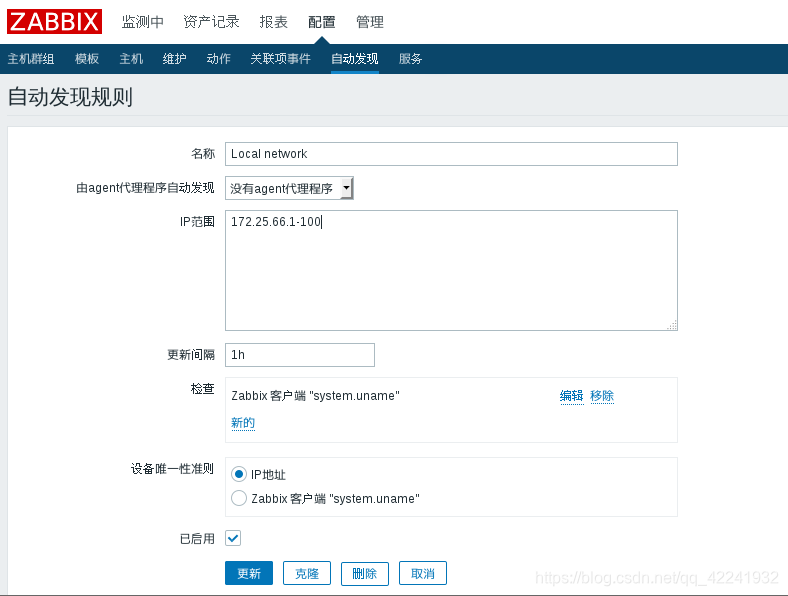Click the 取消 button

click(423, 573)
